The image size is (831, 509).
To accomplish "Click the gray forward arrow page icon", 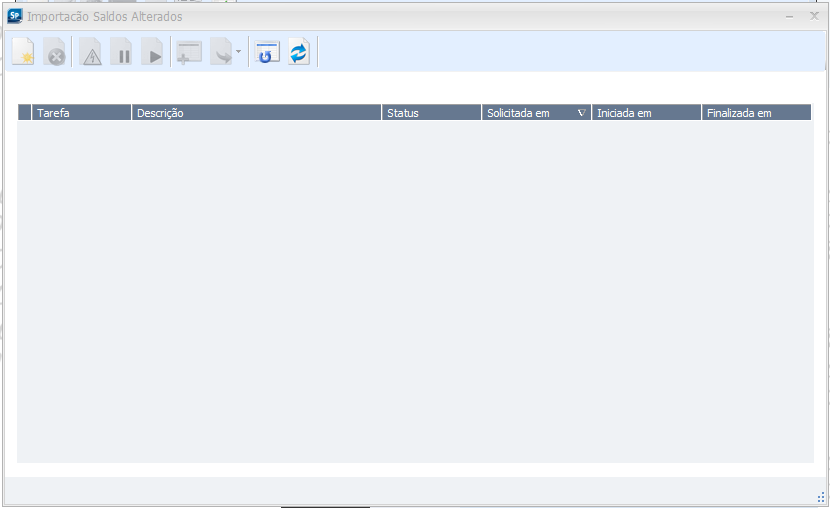I will tap(222, 52).
